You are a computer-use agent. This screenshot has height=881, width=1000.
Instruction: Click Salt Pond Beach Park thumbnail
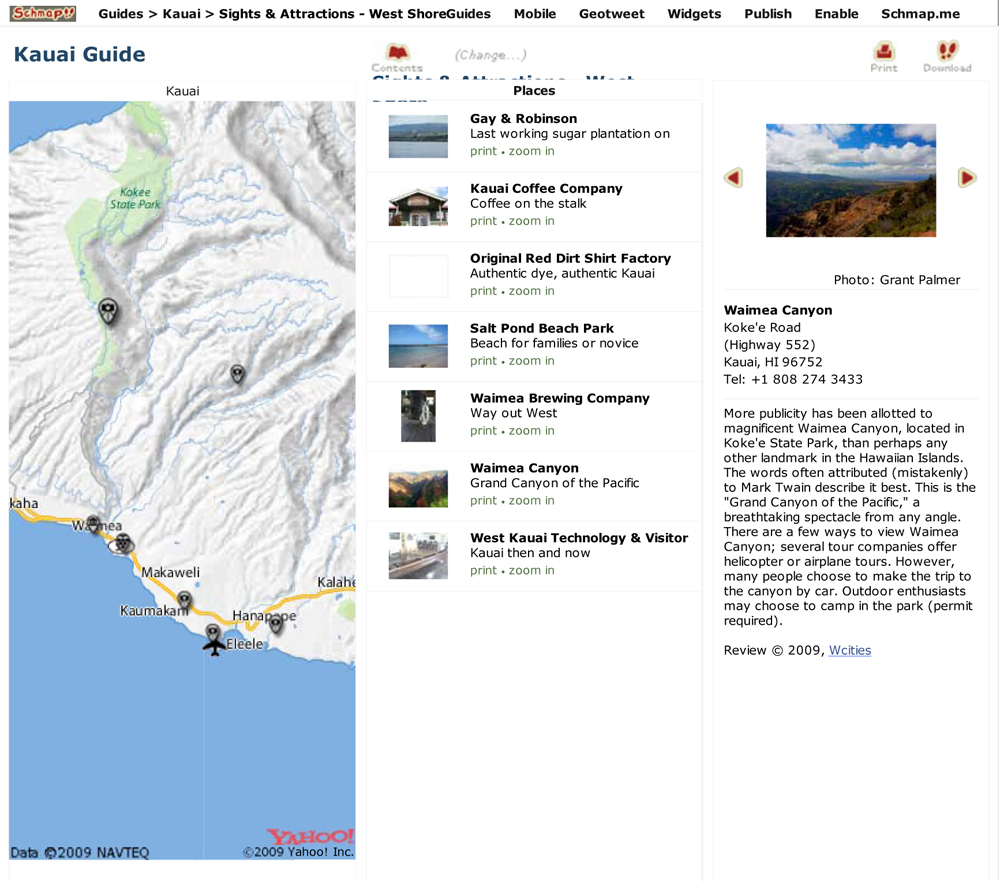coord(418,346)
